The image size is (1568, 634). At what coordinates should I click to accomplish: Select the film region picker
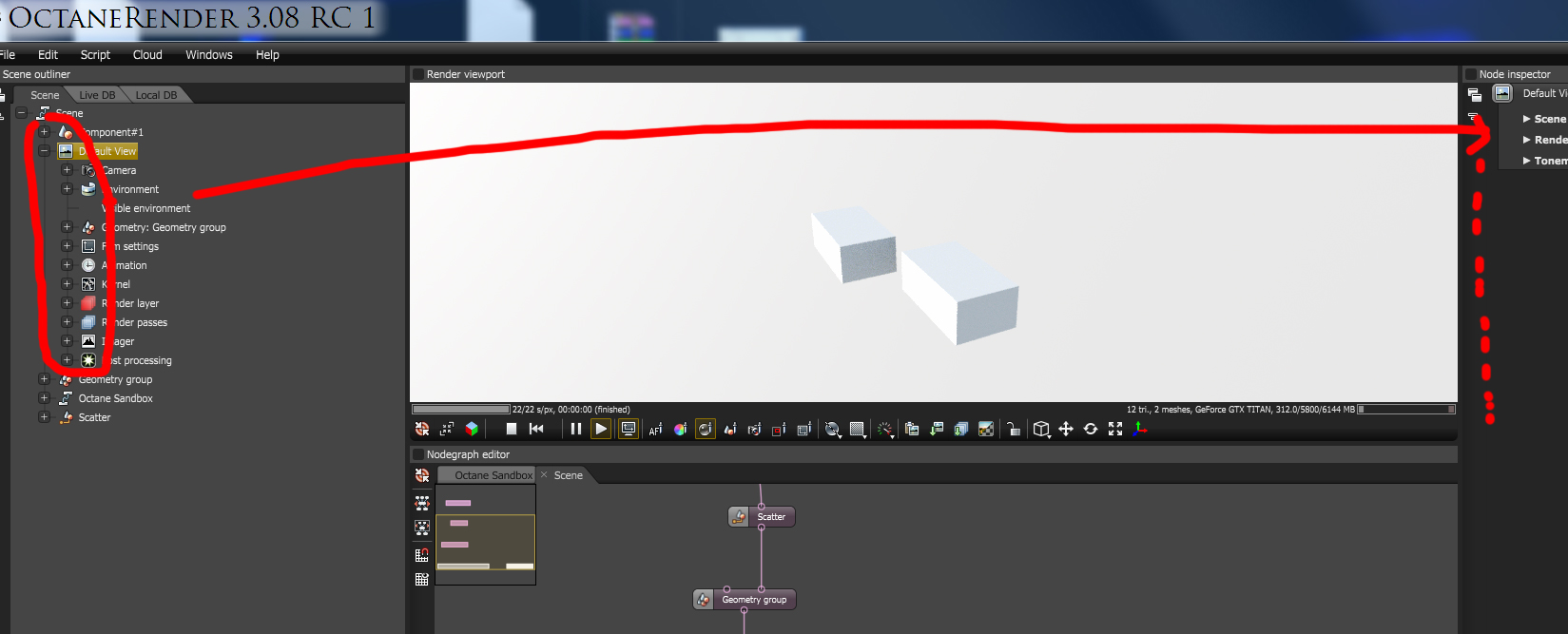coord(803,430)
